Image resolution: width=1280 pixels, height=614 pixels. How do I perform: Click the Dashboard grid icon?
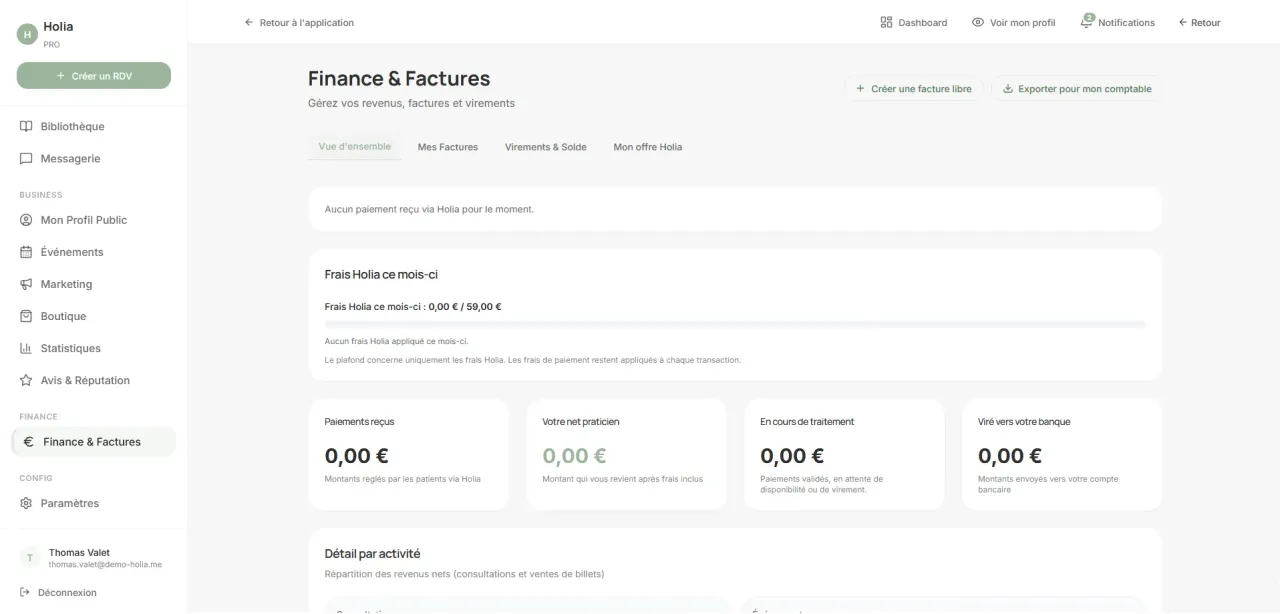[886, 22]
